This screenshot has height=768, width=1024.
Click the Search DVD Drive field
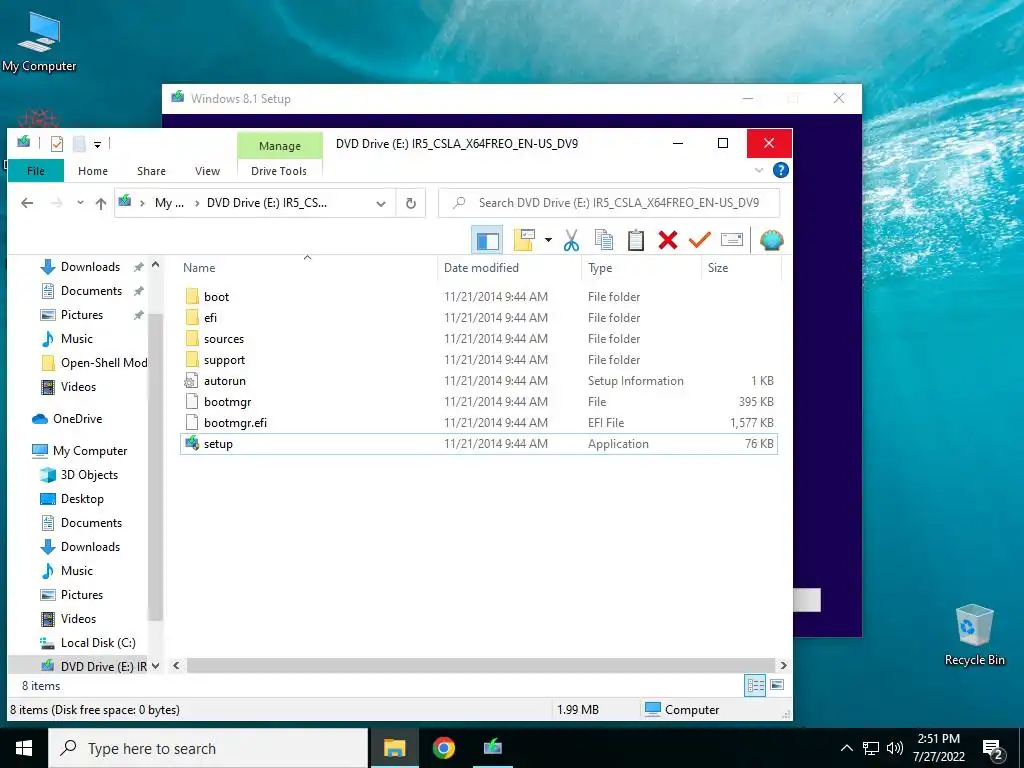pyautogui.click(x=609, y=203)
